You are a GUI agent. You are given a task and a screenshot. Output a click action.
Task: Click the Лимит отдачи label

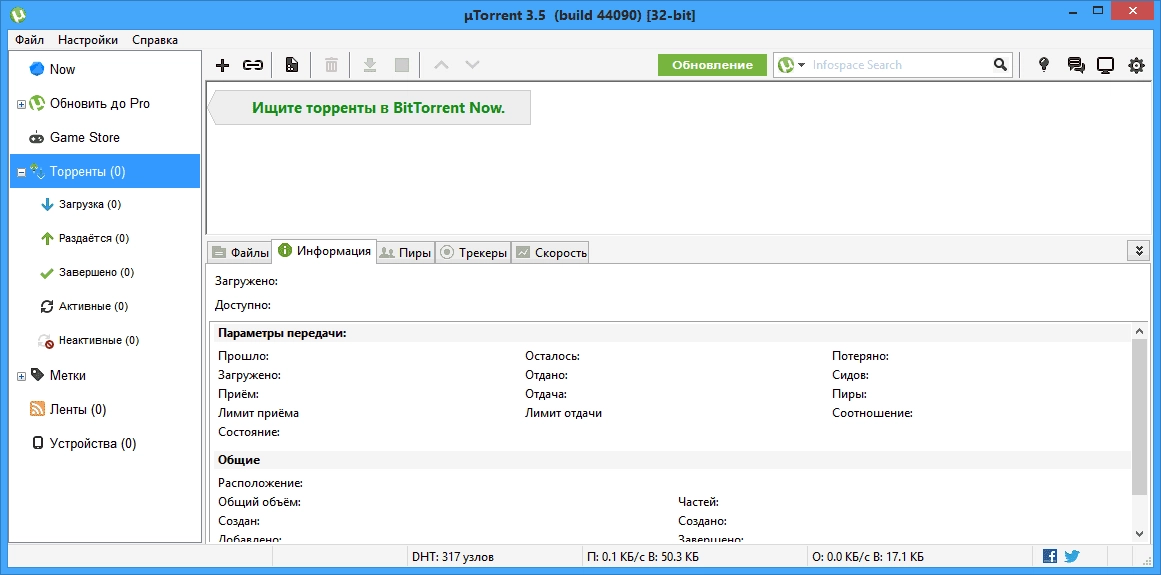point(563,413)
